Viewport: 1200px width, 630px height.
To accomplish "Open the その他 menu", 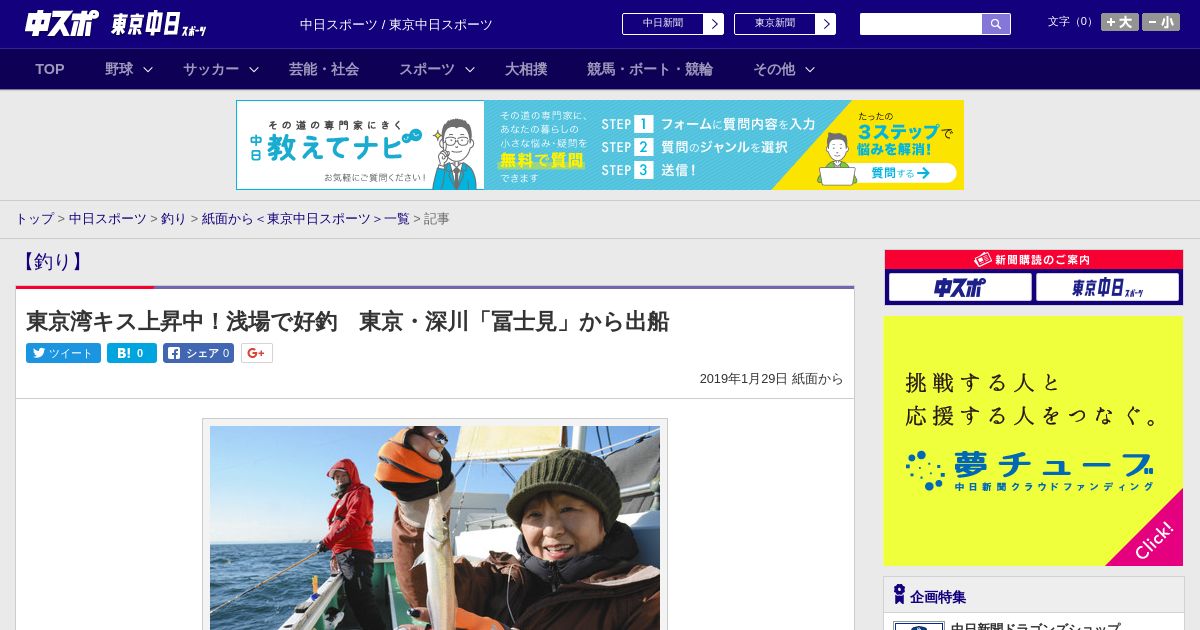I will [x=774, y=69].
